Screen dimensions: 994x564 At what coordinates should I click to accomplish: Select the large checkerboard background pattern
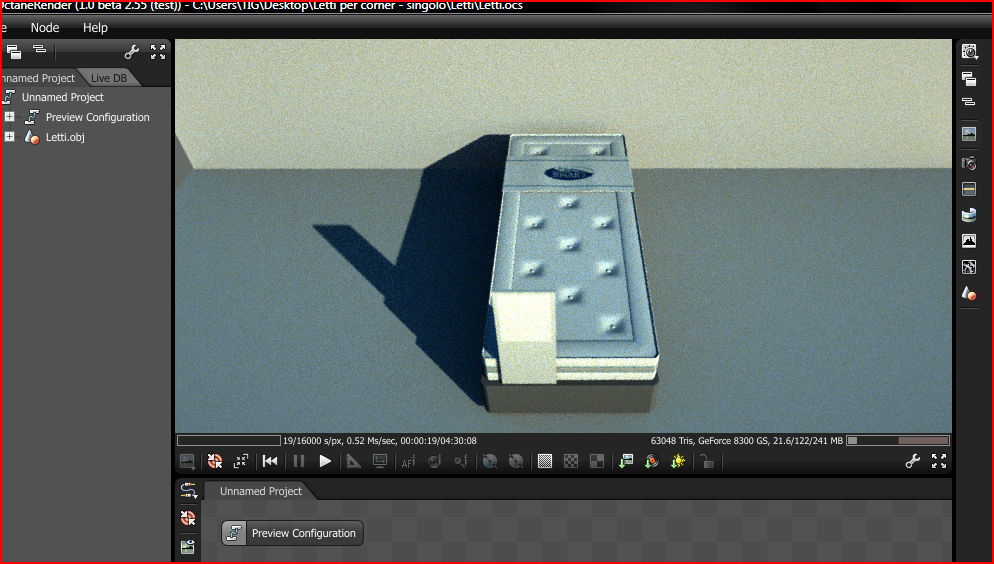coord(597,461)
